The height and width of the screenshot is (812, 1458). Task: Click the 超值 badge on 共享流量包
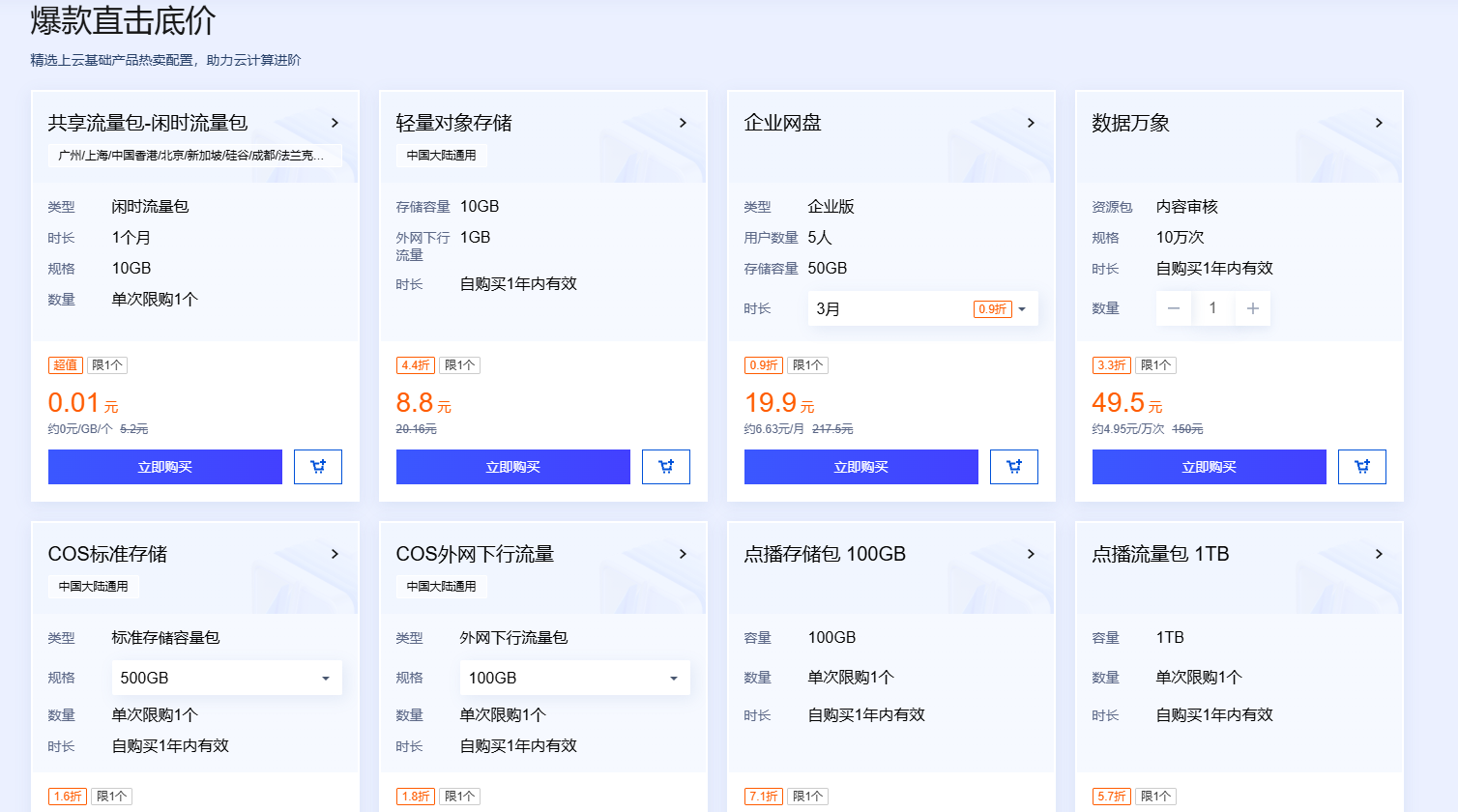tap(66, 365)
